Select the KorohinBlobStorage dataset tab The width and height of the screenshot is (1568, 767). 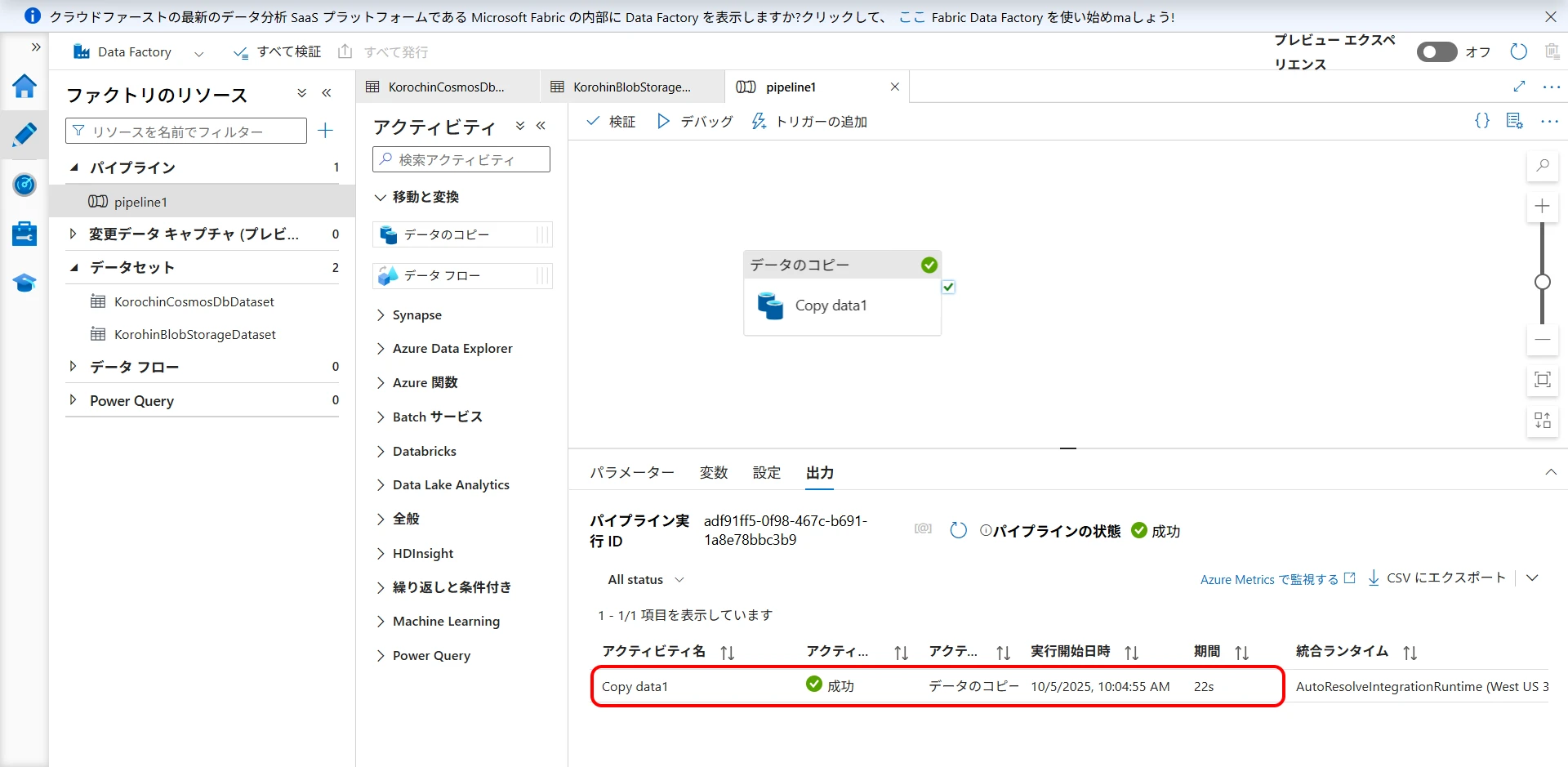[x=630, y=87]
